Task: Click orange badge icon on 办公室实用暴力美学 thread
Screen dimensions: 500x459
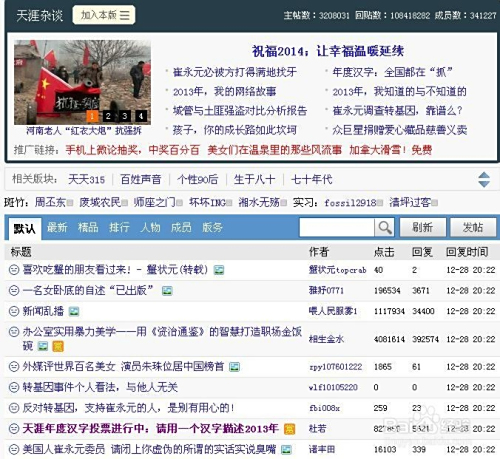Action: (58, 347)
